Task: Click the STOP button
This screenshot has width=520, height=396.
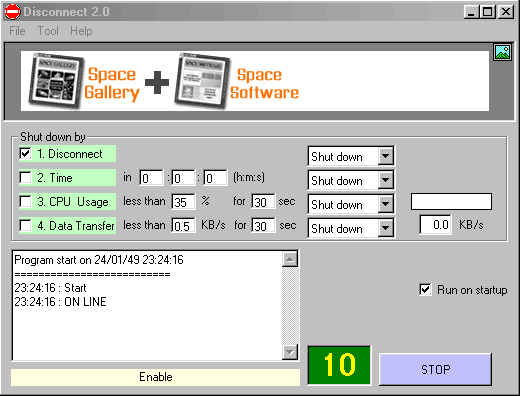Action: (435, 369)
